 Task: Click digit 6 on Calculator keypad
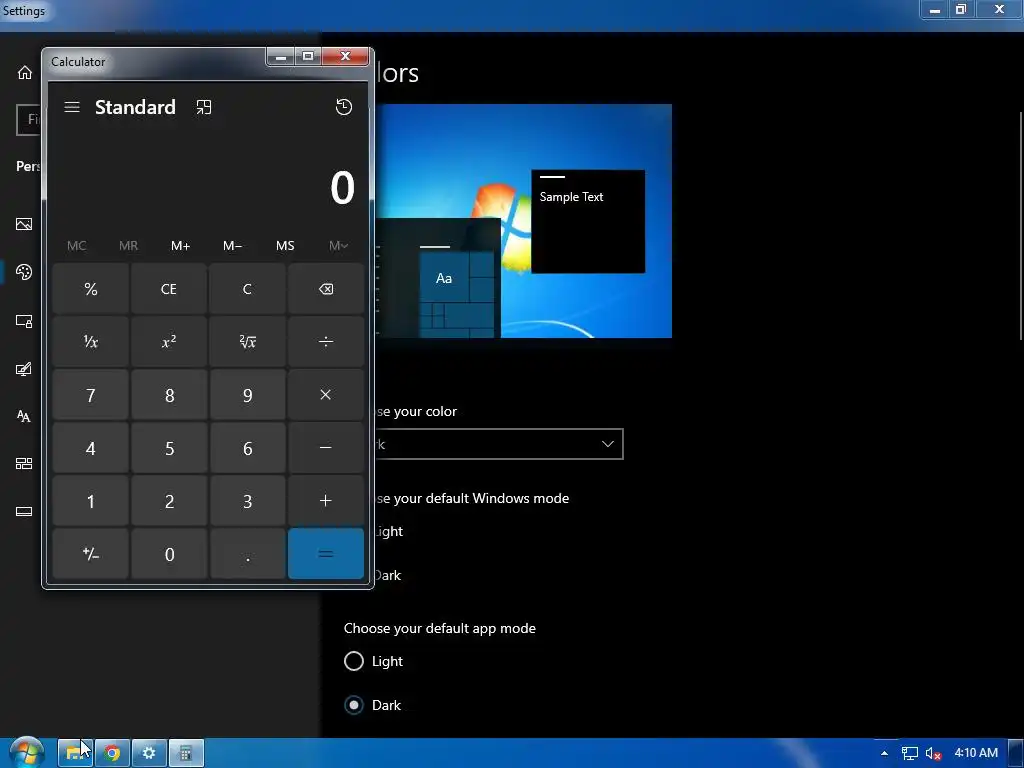click(247, 448)
